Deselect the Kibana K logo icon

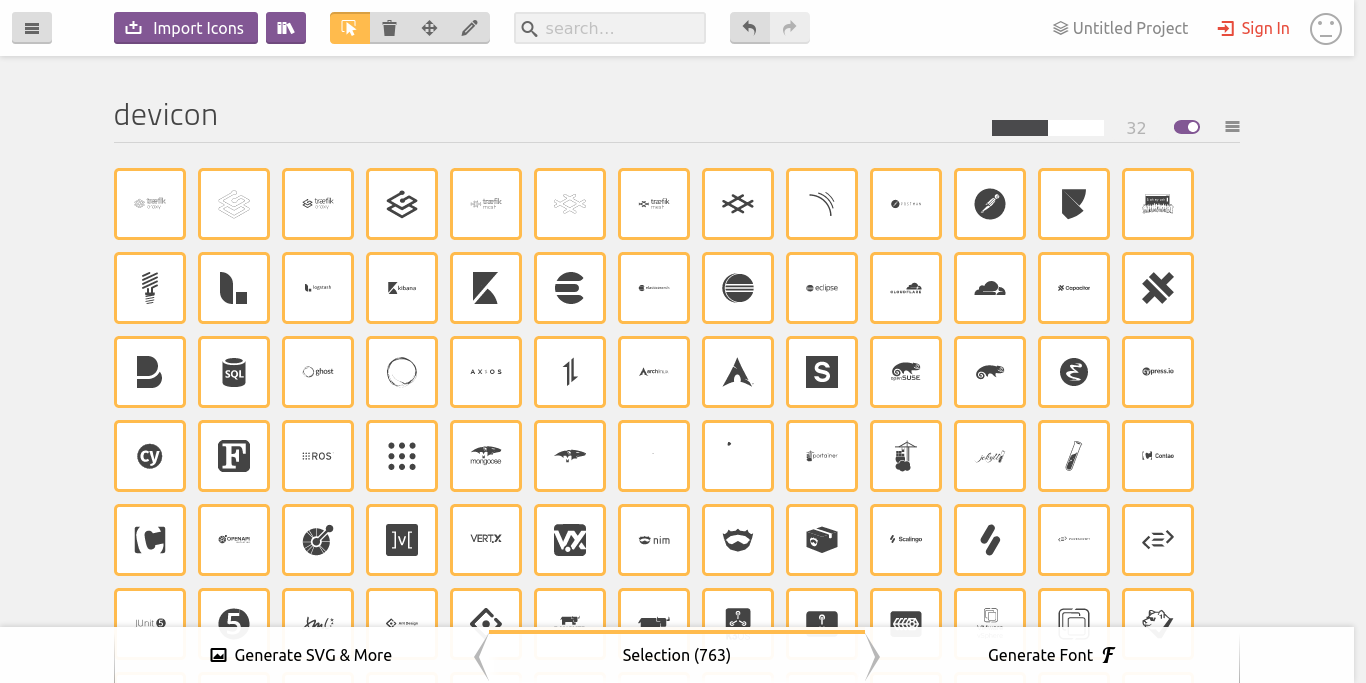click(486, 288)
